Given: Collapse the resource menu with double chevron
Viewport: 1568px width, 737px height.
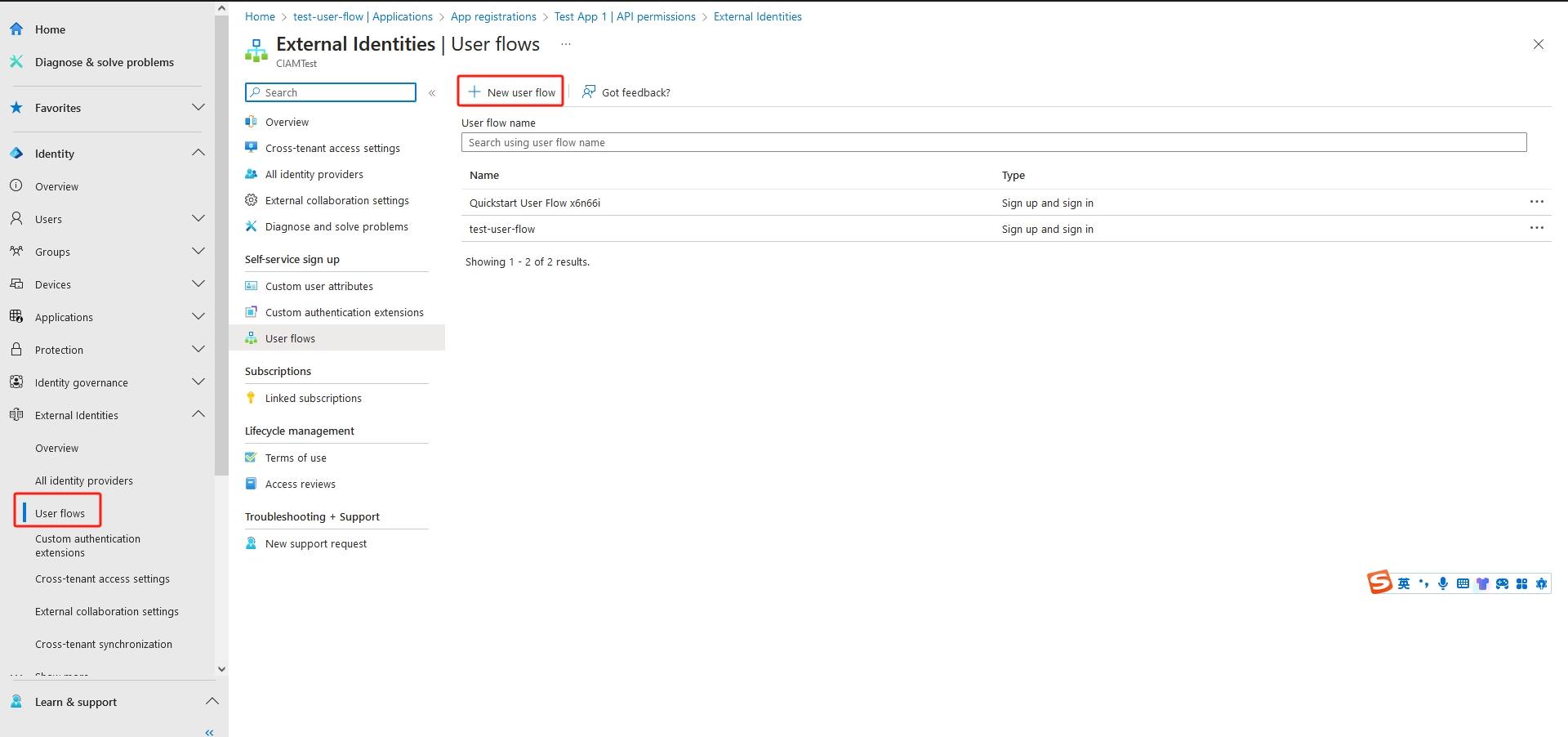Looking at the screenshot, I should point(432,93).
